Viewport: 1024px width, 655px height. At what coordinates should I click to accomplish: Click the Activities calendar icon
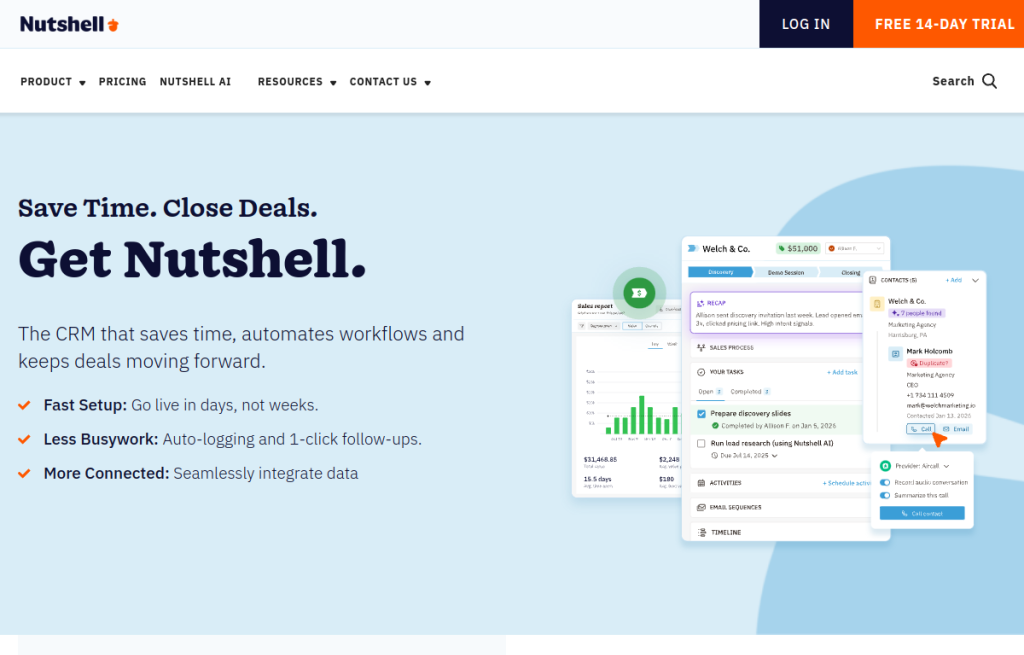(x=701, y=482)
